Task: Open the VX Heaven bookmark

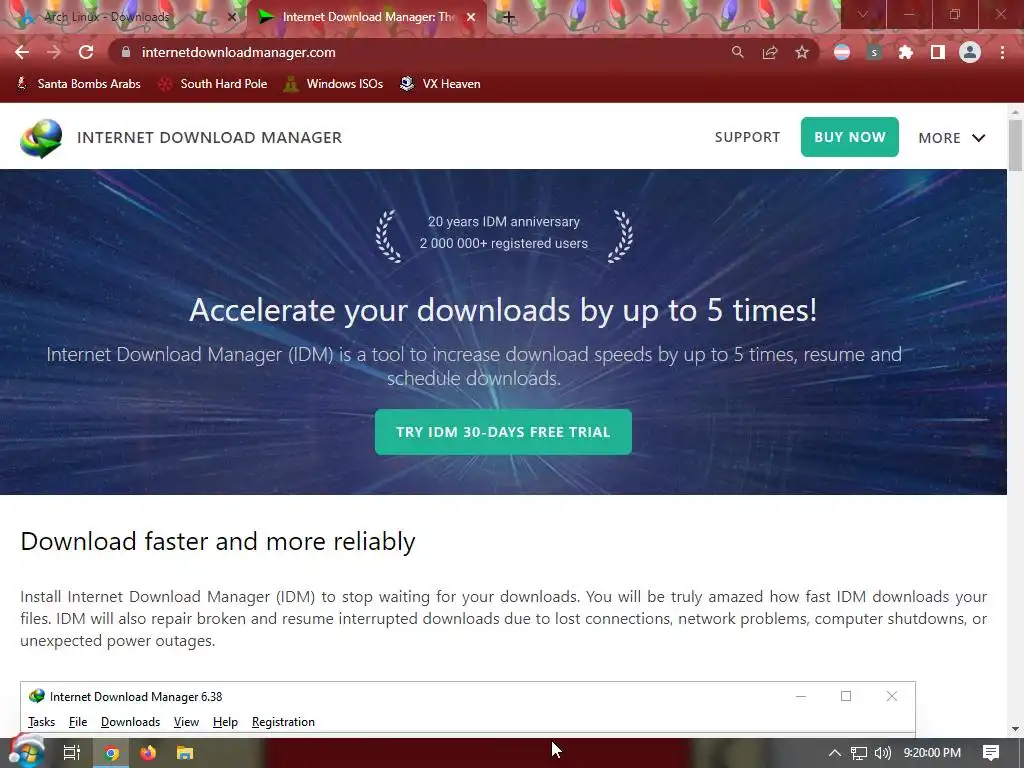Action: click(440, 84)
